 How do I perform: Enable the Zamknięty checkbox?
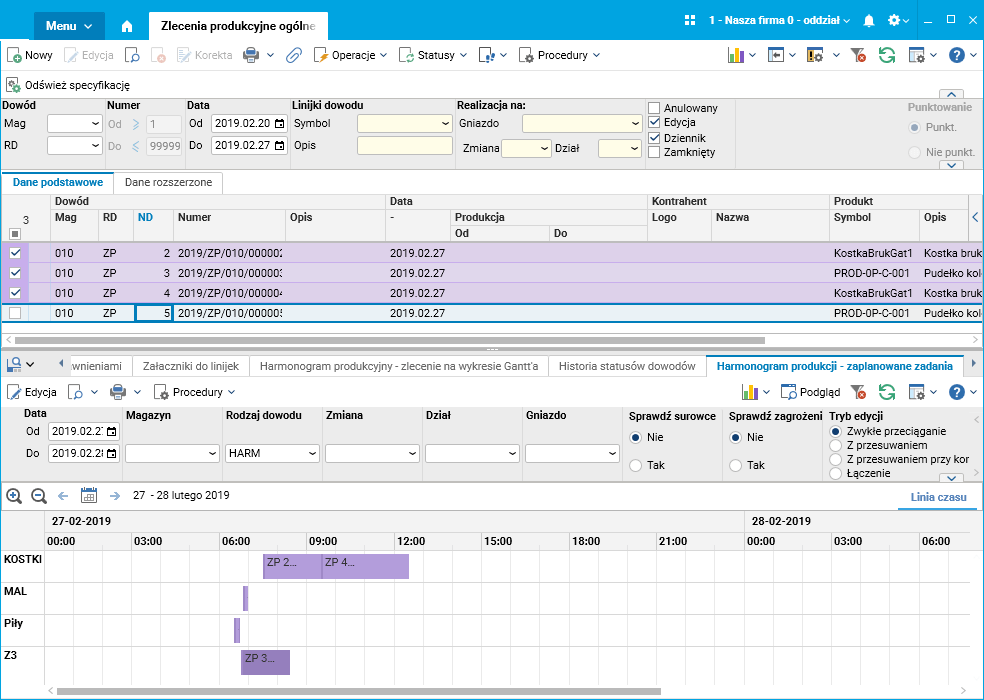tap(654, 152)
